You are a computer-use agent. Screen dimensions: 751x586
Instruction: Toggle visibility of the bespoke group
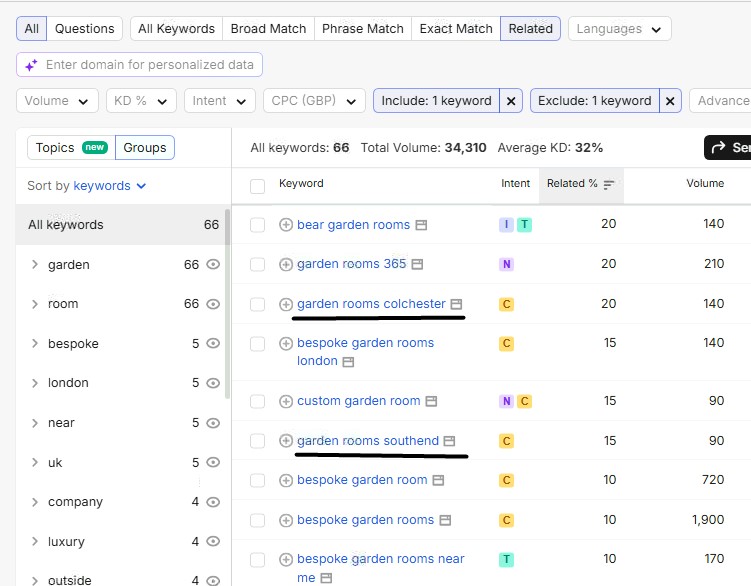click(x=213, y=344)
